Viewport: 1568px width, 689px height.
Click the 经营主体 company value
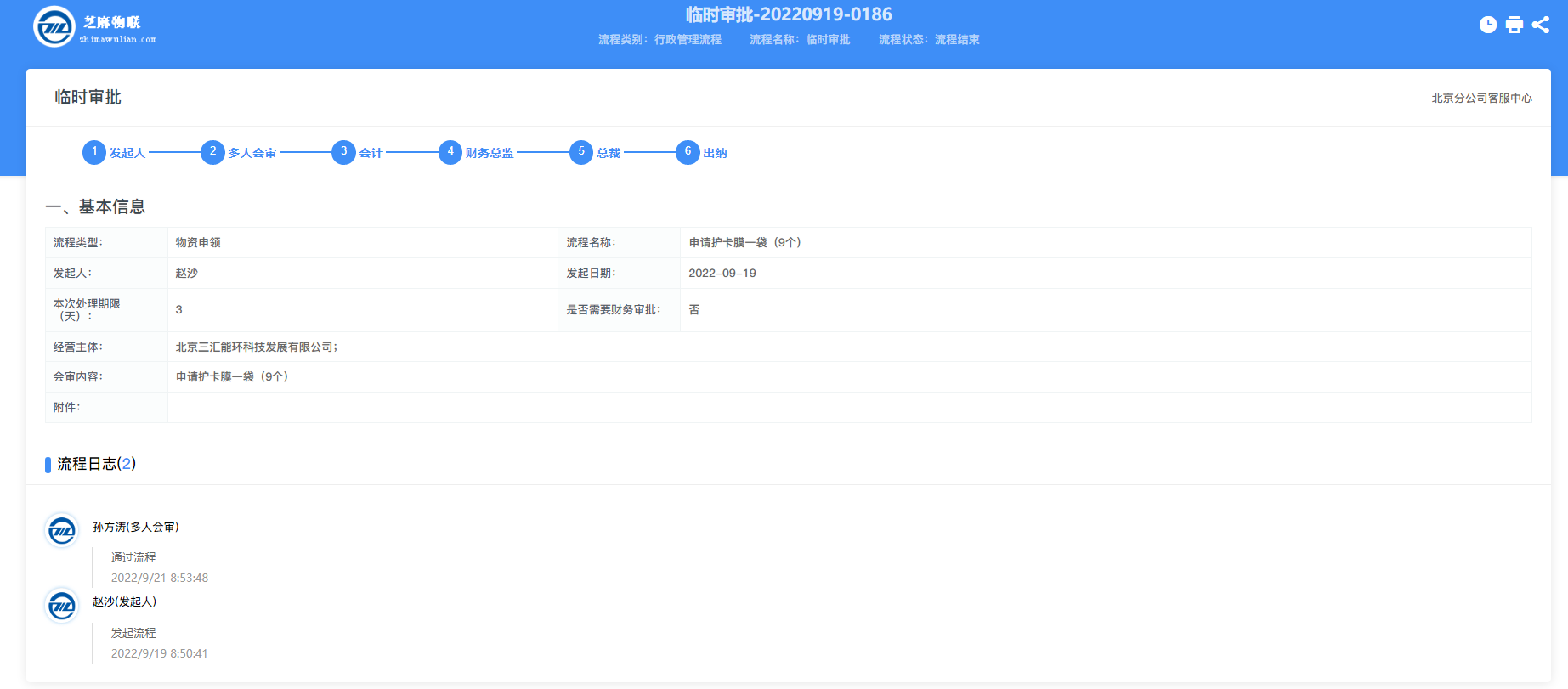pyautogui.click(x=256, y=347)
